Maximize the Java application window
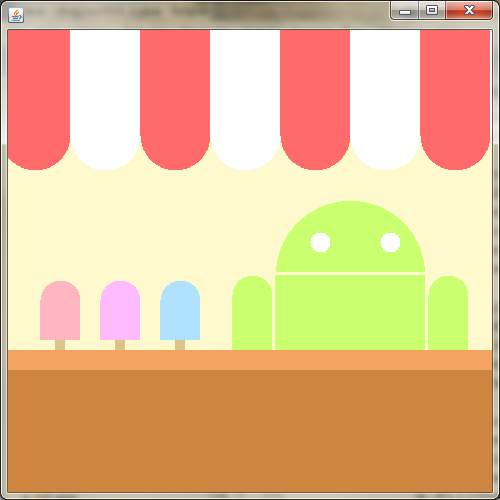Screen dimensions: 500x500 pos(432,11)
